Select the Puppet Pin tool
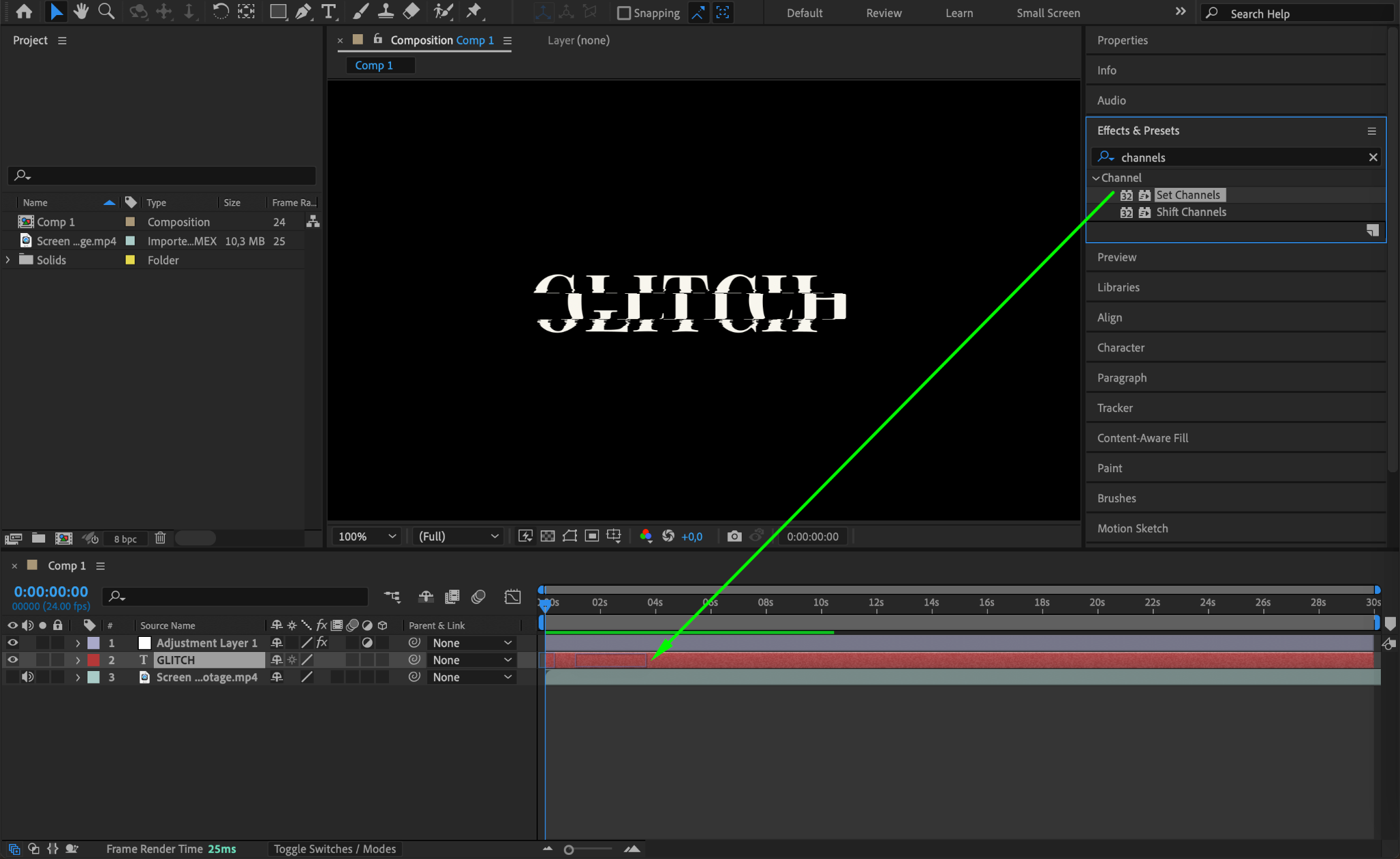The width and height of the screenshot is (1400, 859). tap(473, 12)
